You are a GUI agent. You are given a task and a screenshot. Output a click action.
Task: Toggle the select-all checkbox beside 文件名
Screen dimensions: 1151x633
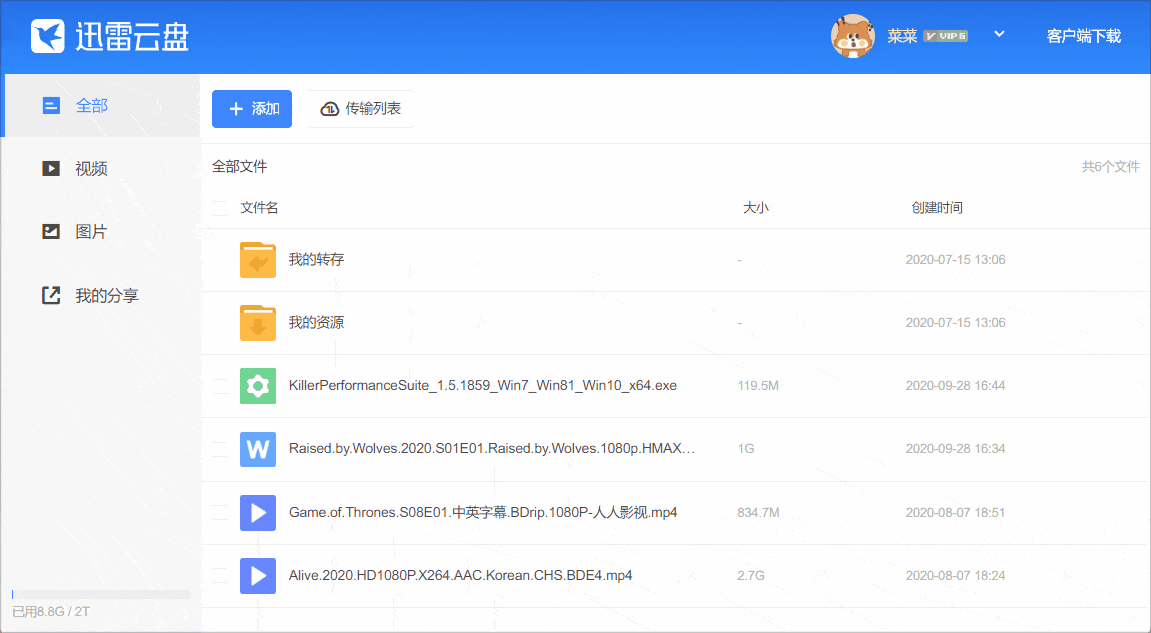pos(220,208)
